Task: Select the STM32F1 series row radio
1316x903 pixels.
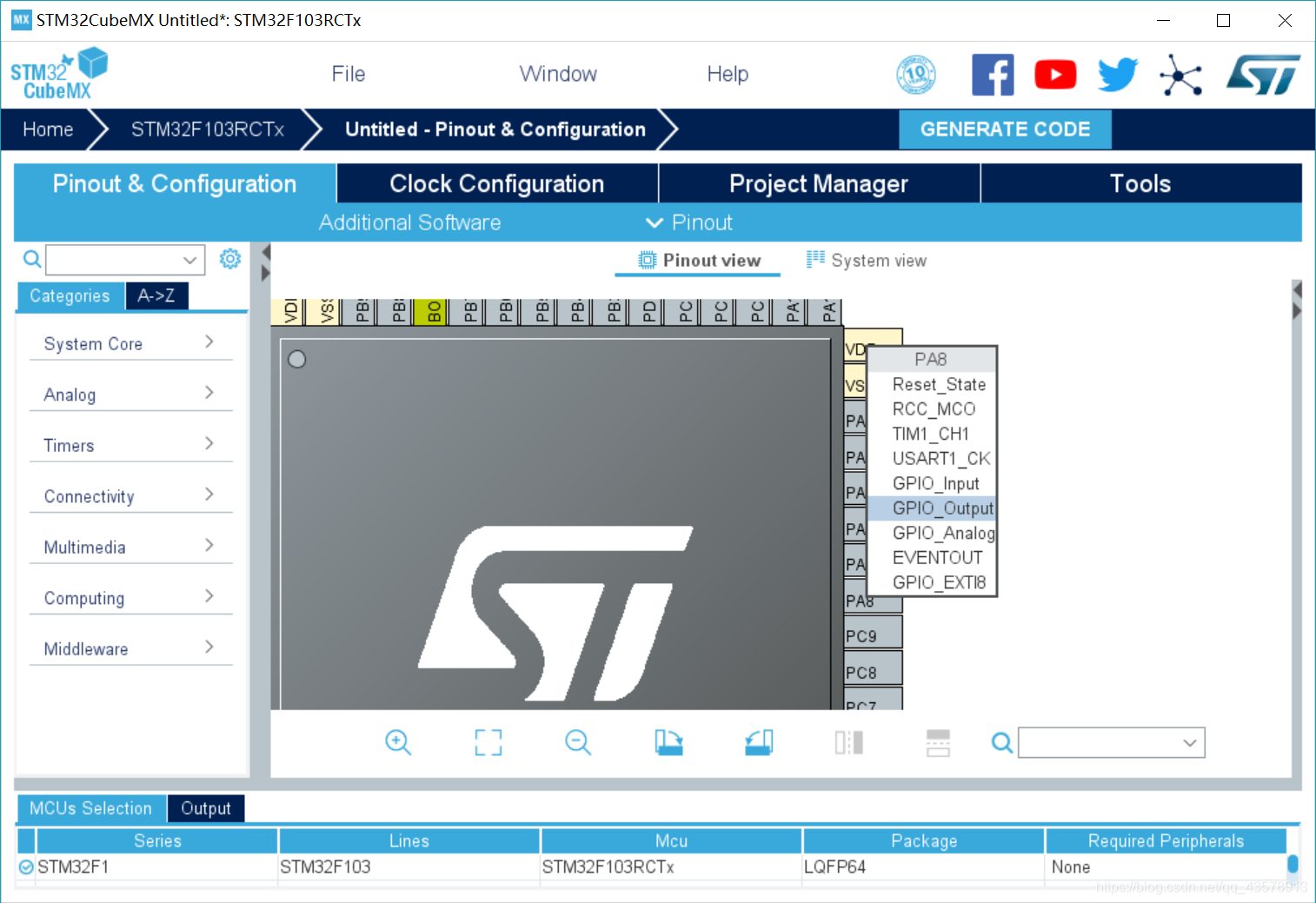Action: [x=26, y=867]
